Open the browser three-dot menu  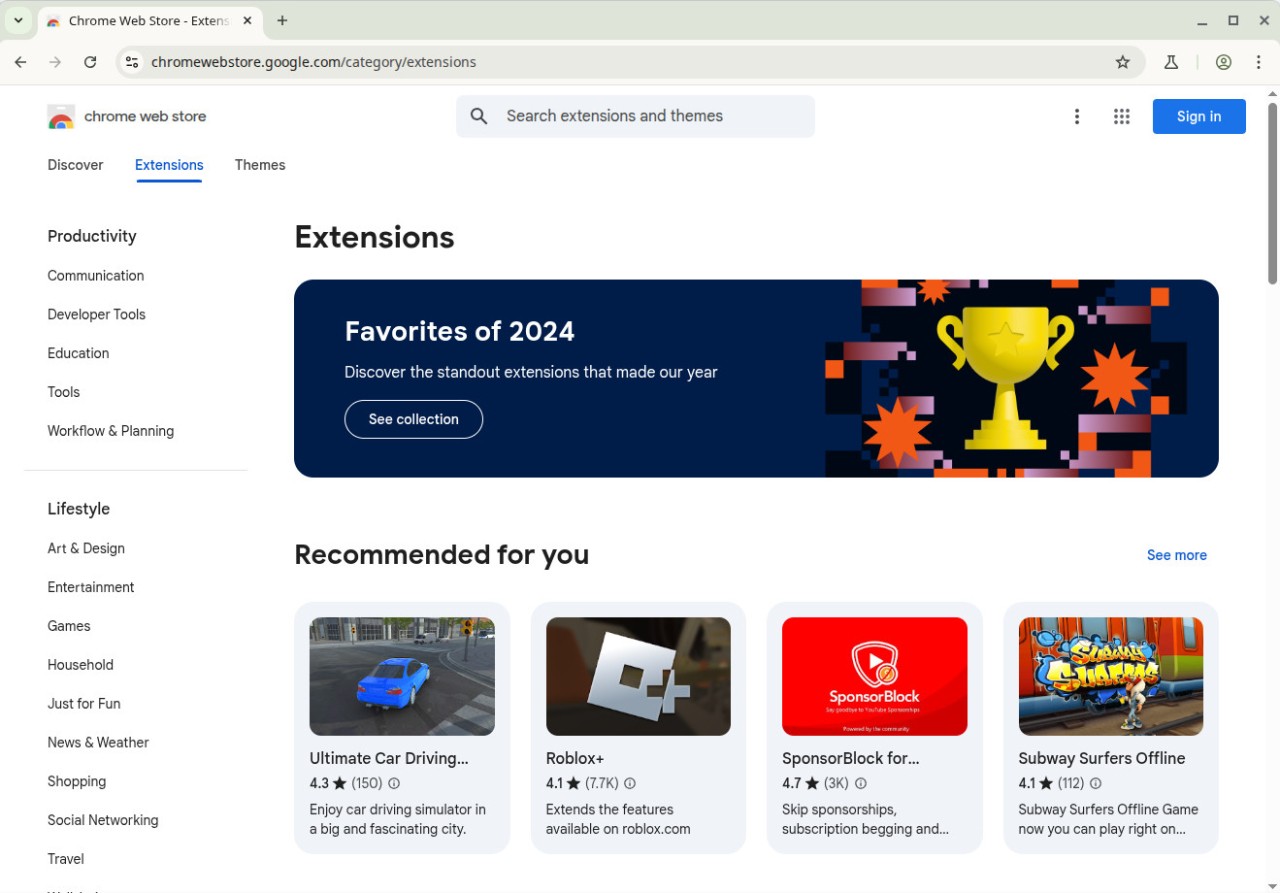1259,61
